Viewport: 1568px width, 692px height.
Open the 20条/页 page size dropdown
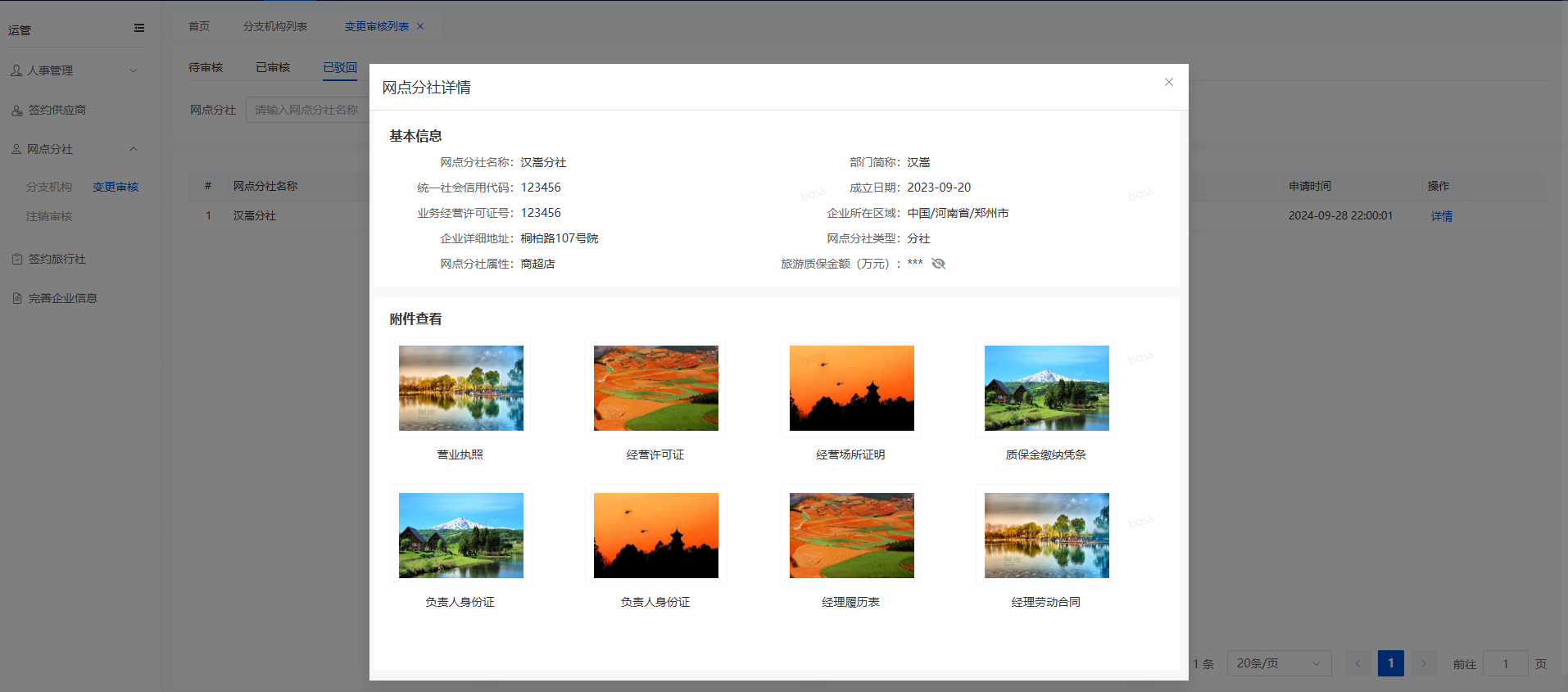pyautogui.click(x=1278, y=663)
